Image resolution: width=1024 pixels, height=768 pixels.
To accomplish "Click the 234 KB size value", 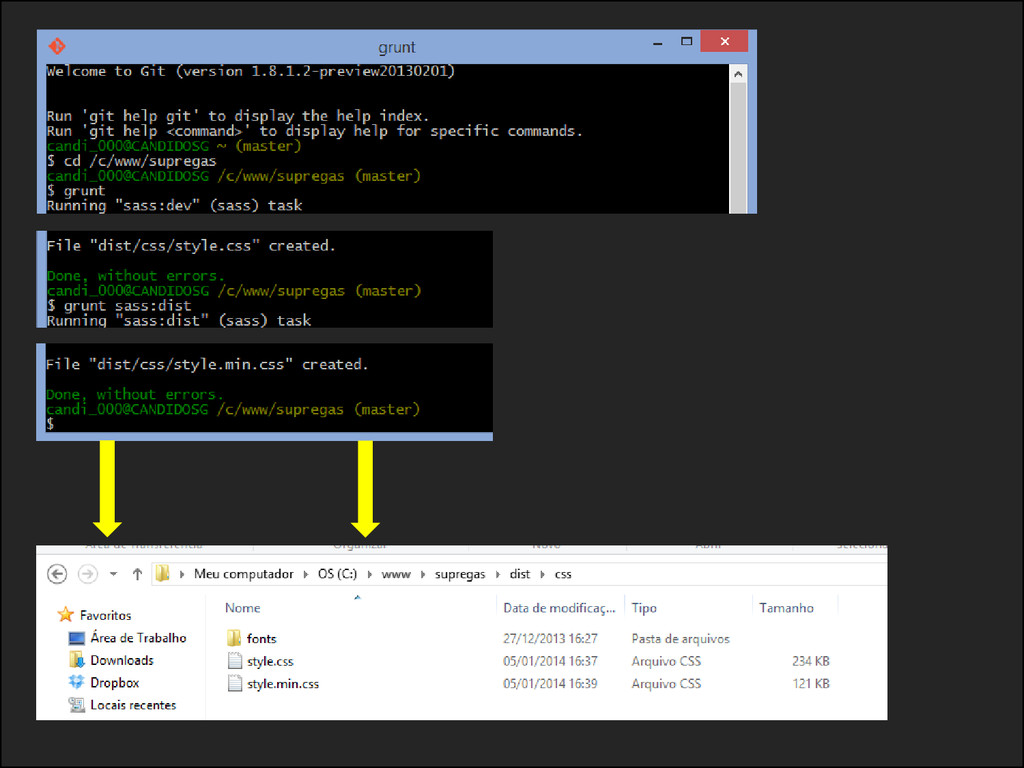I will 810,661.
